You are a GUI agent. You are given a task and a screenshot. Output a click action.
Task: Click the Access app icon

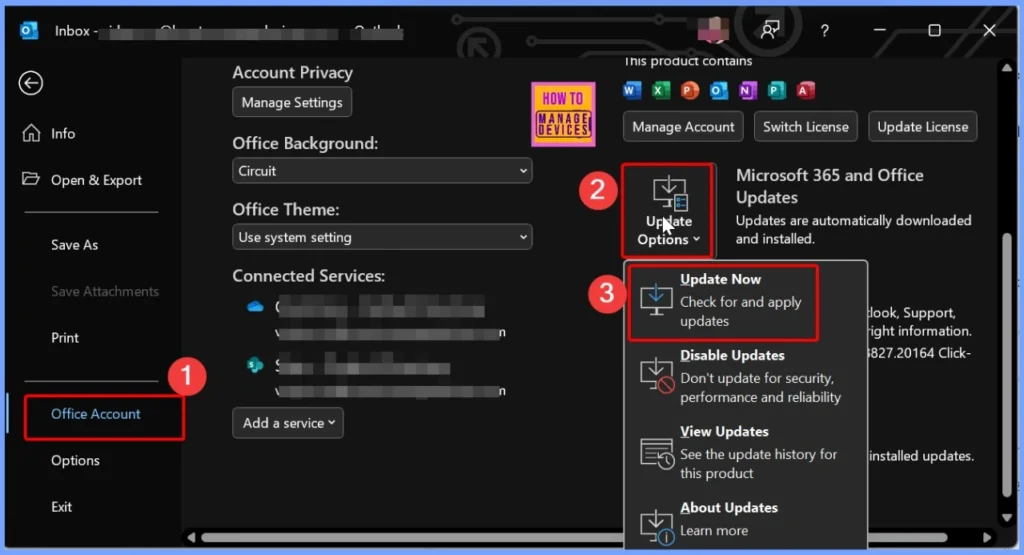click(805, 90)
